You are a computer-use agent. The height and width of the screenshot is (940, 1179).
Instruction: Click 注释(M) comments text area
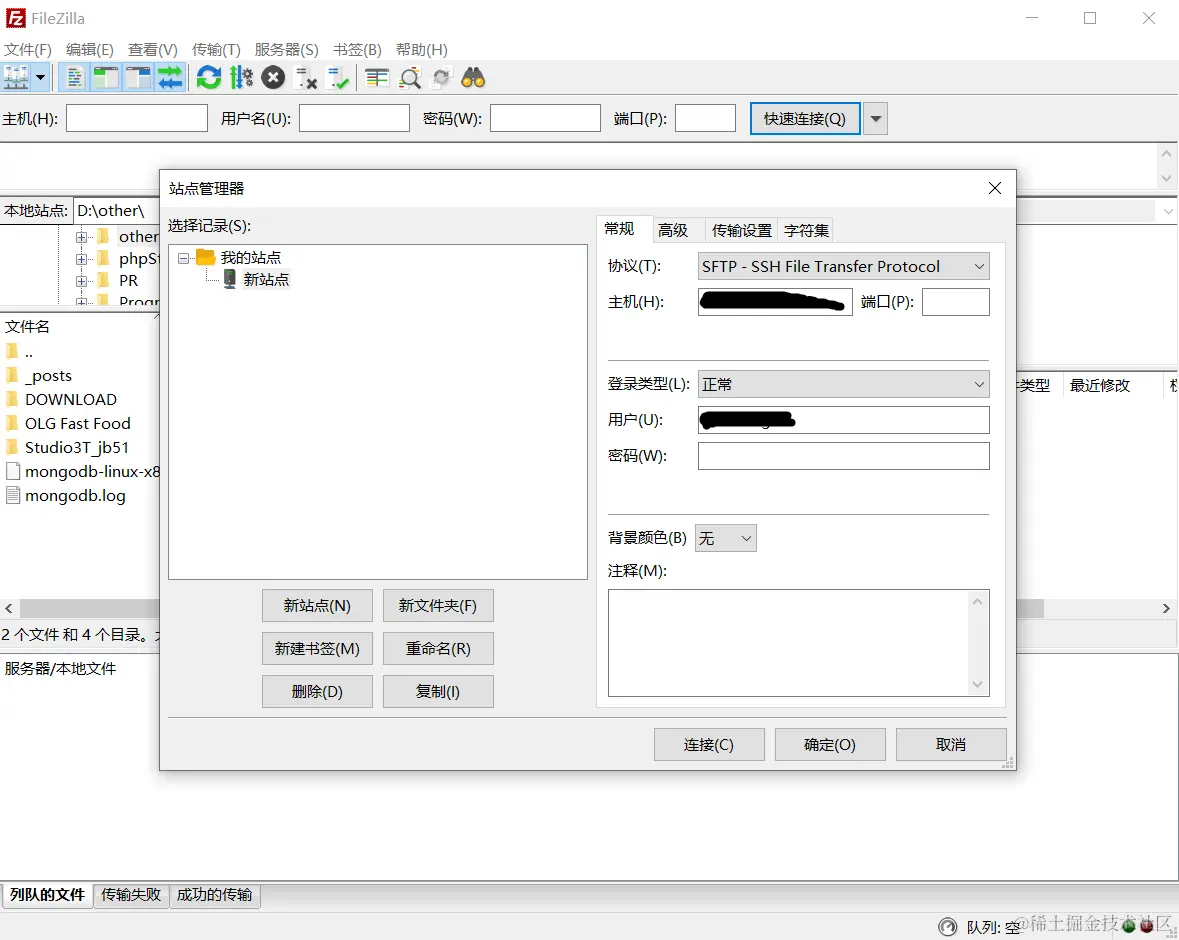(x=799, y=643)
